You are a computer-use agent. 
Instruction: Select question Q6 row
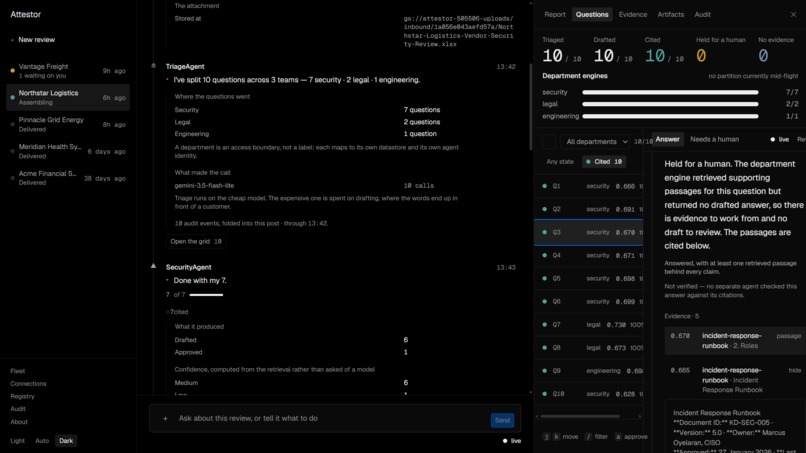(589, 302)
